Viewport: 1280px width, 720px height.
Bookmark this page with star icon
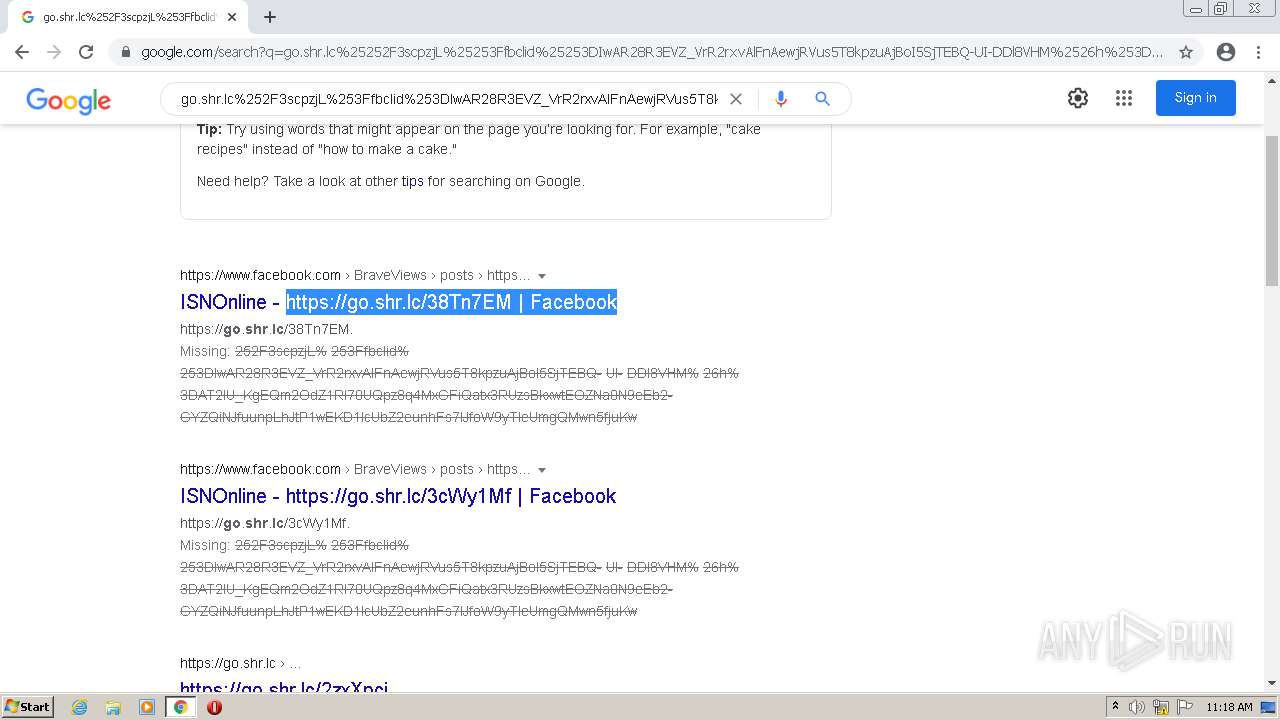tap(1186, 52)
